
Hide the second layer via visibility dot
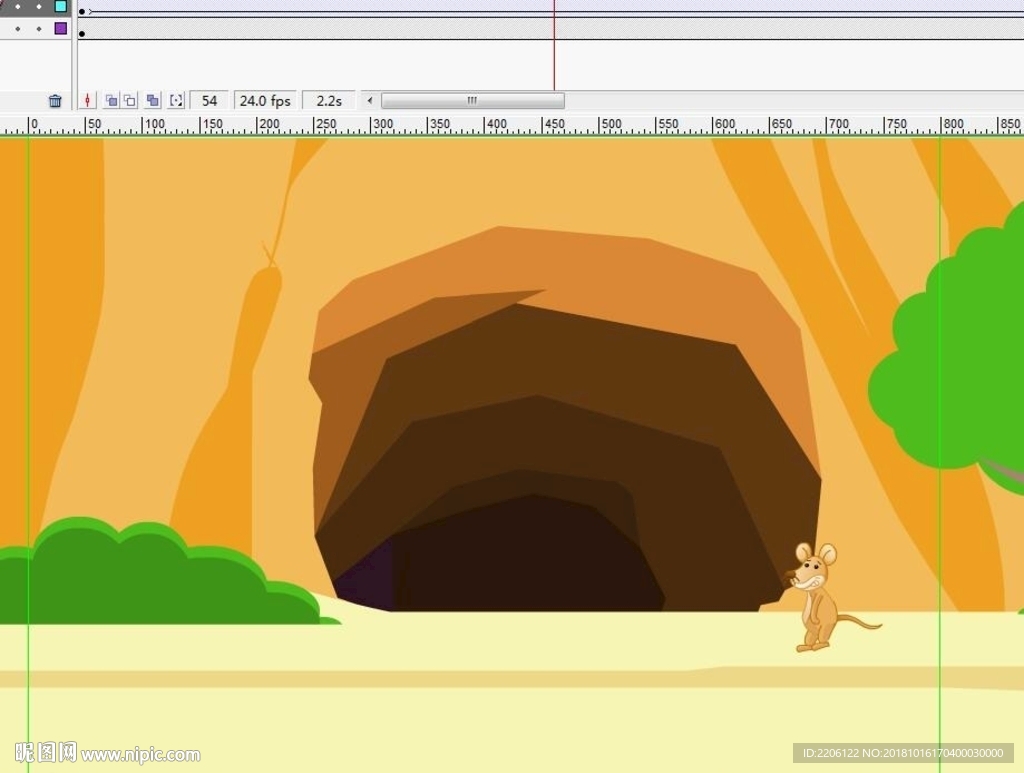coord(18,29)
